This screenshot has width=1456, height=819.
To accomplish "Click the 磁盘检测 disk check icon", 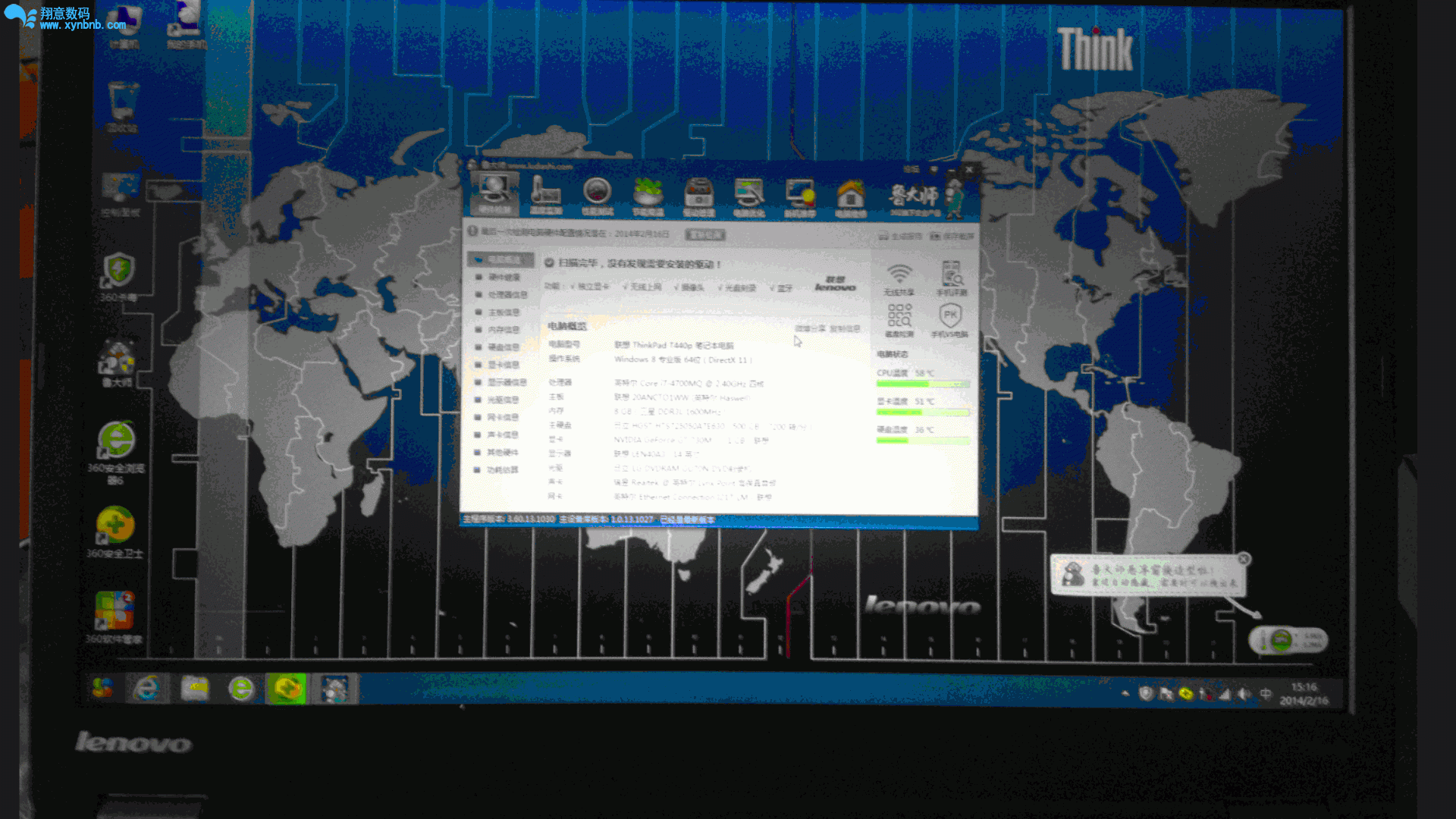I will (x=899, y=321).
